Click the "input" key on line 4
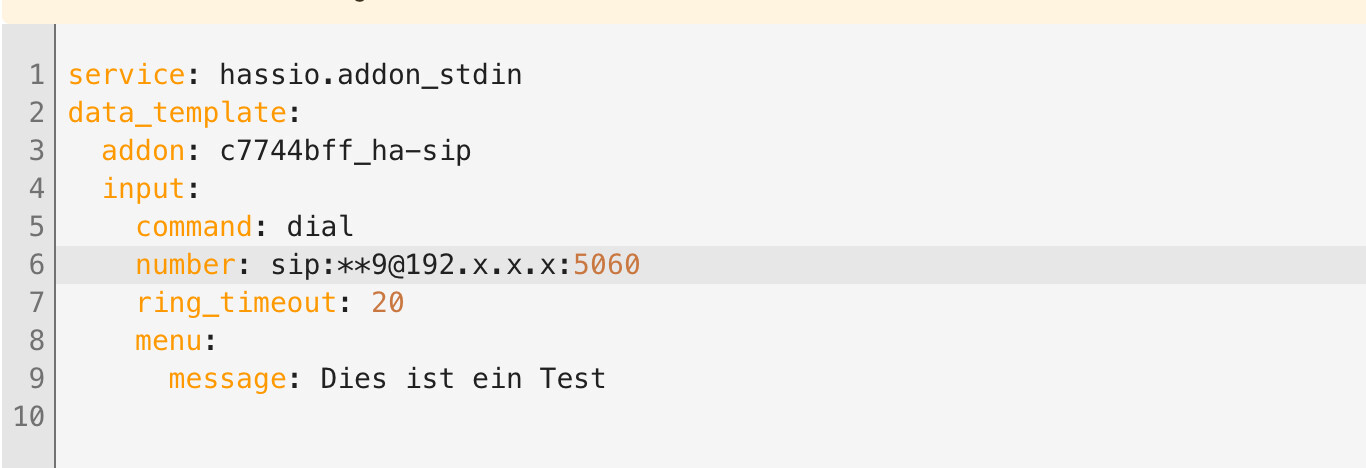Image resolution: width=1366 pixels, height=468 pixels. (x=143, y=189)
